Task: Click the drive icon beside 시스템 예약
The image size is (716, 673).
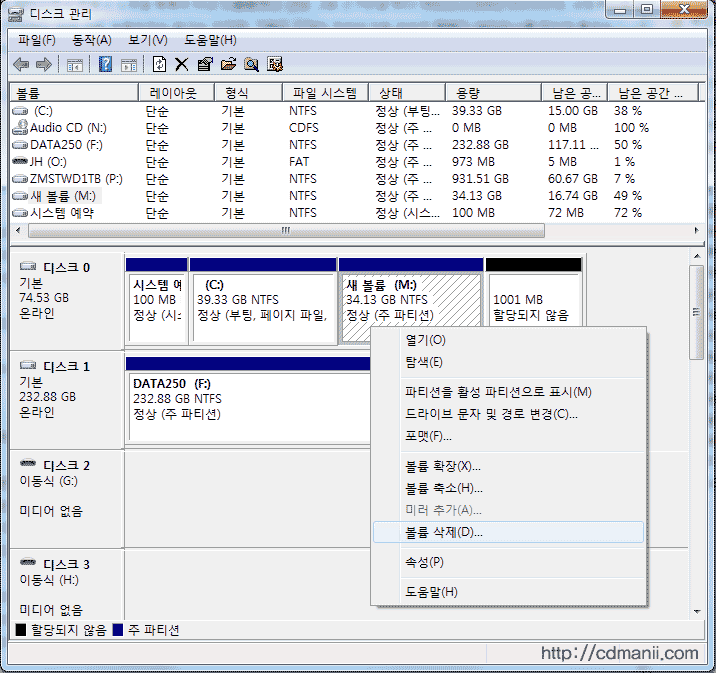Action: 20,213
